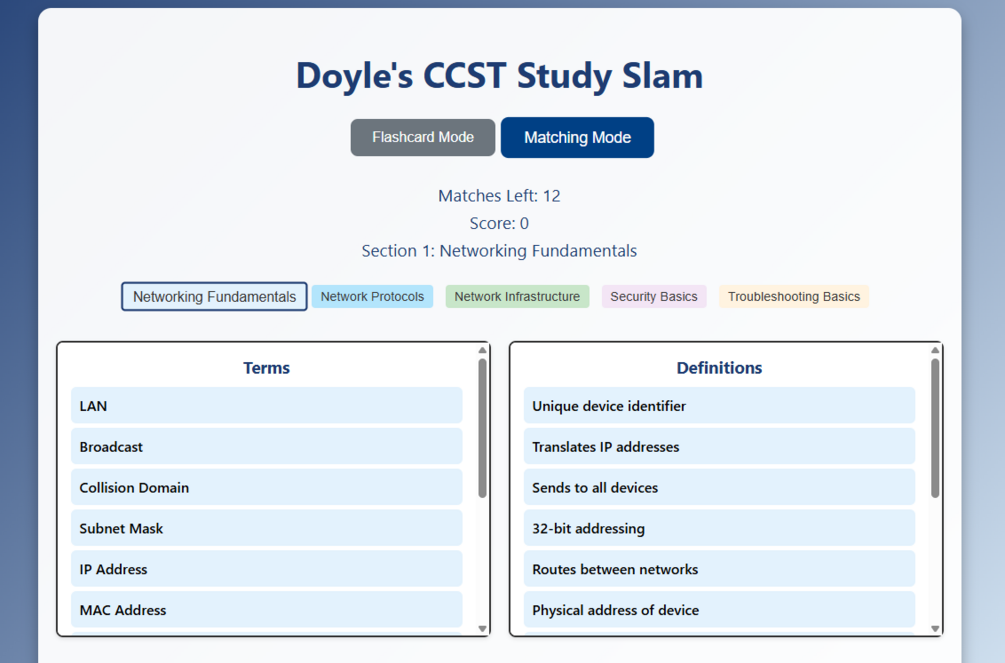Click the 'Definitions' column heading
The height and width of the screenshot is (663, 1005).
click(719, 367)
